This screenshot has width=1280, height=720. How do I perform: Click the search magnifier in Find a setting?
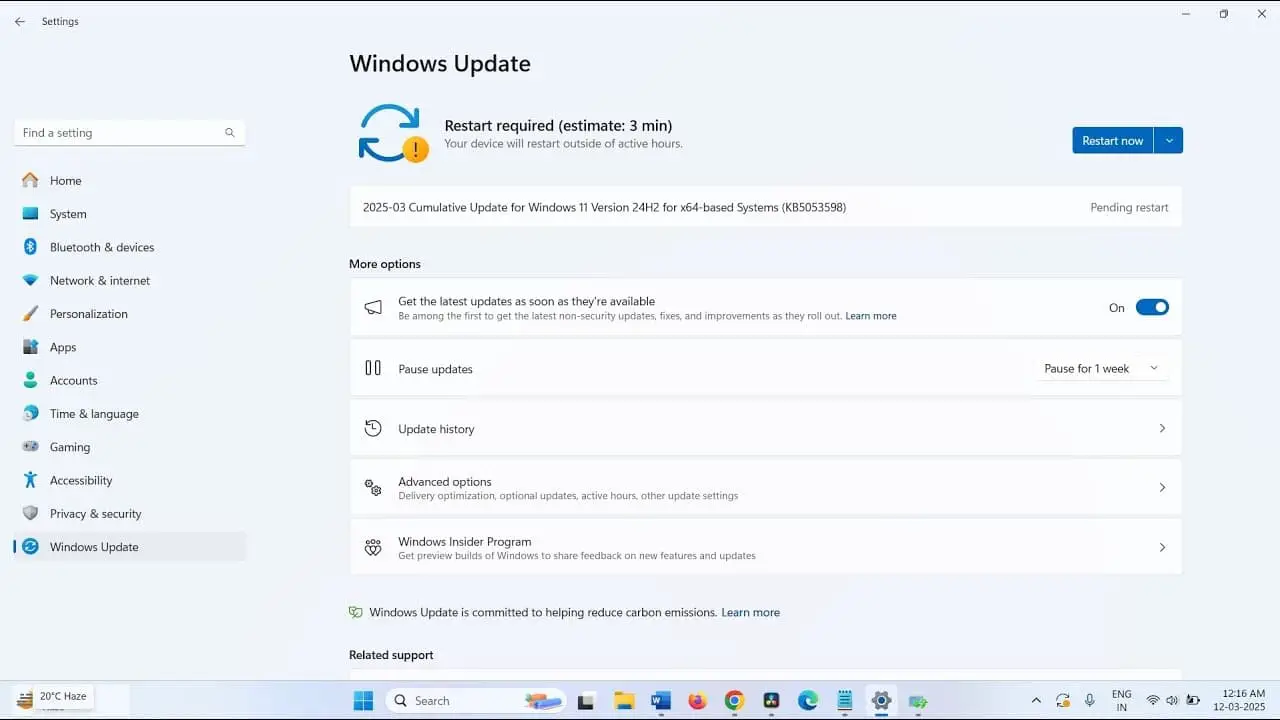[230, 132]
